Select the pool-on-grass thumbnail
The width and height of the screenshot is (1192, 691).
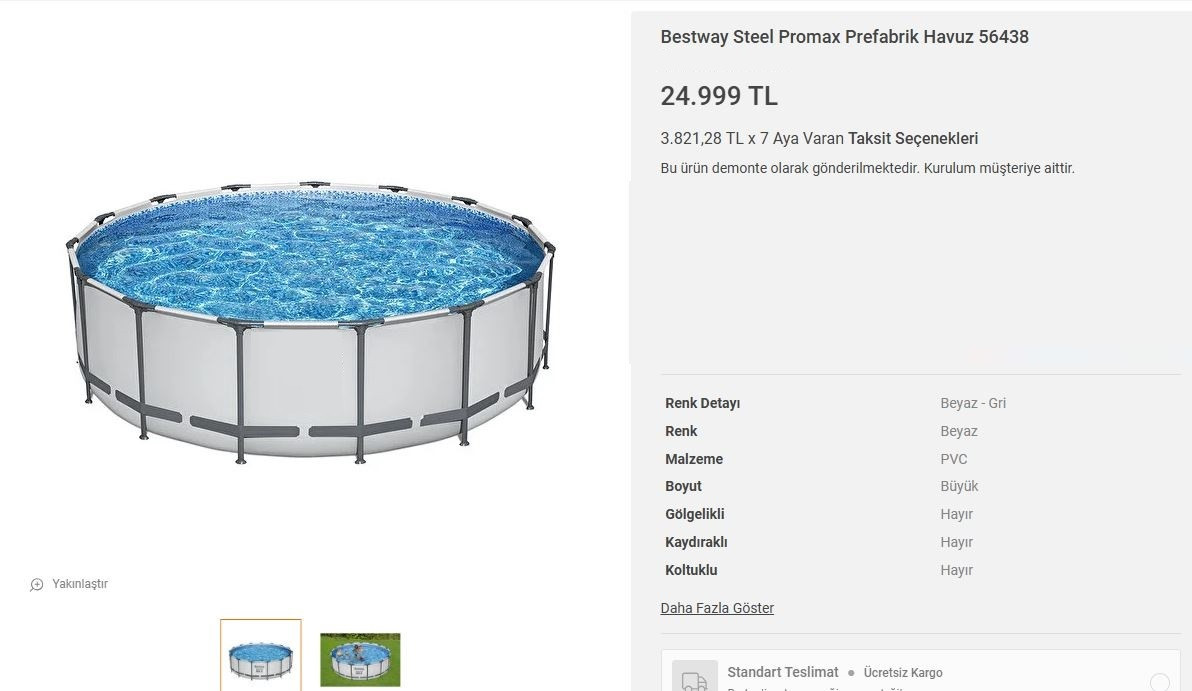[x=360, y=658]
